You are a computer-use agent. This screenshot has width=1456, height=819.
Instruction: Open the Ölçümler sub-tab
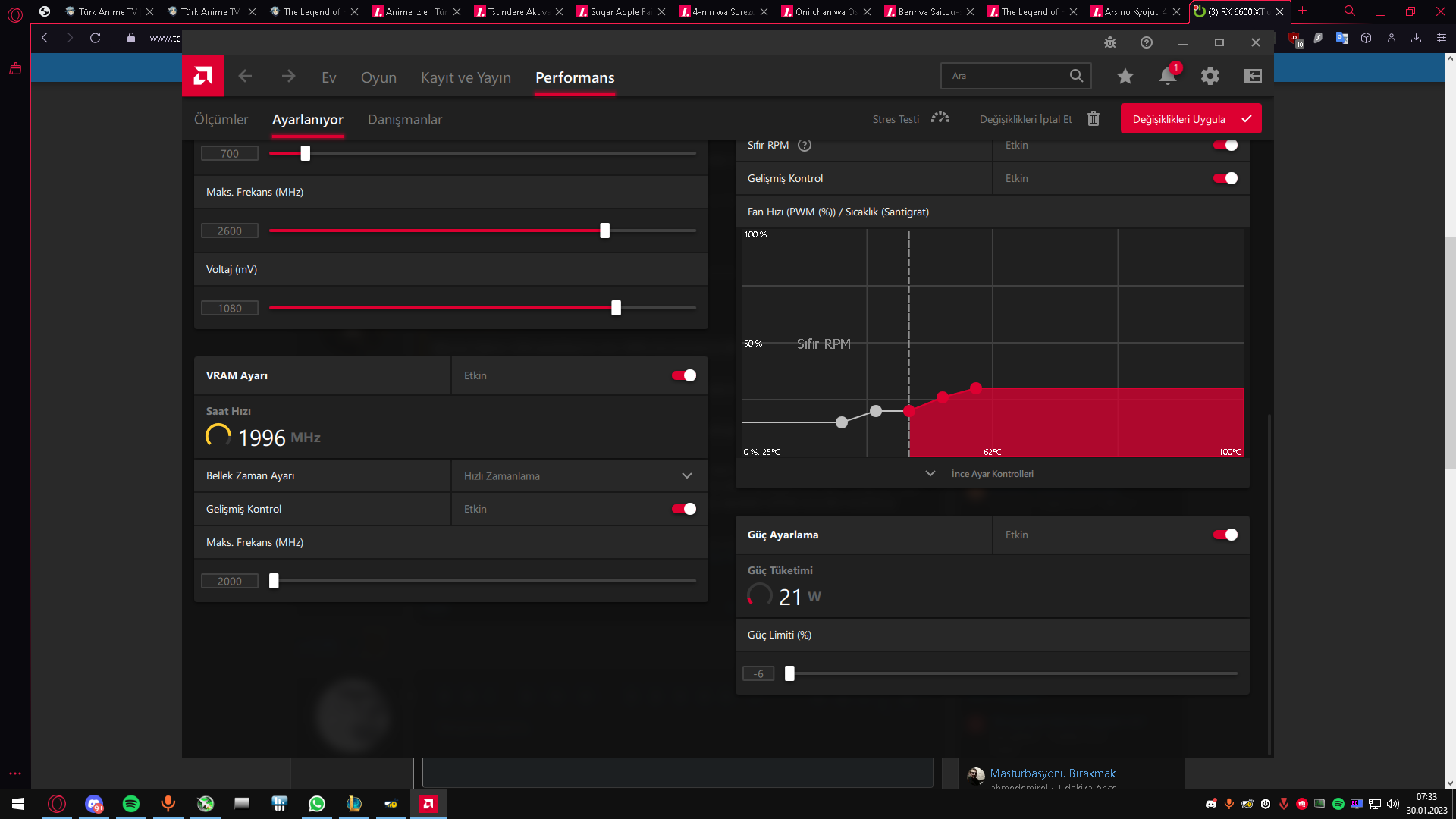(221, 120)
